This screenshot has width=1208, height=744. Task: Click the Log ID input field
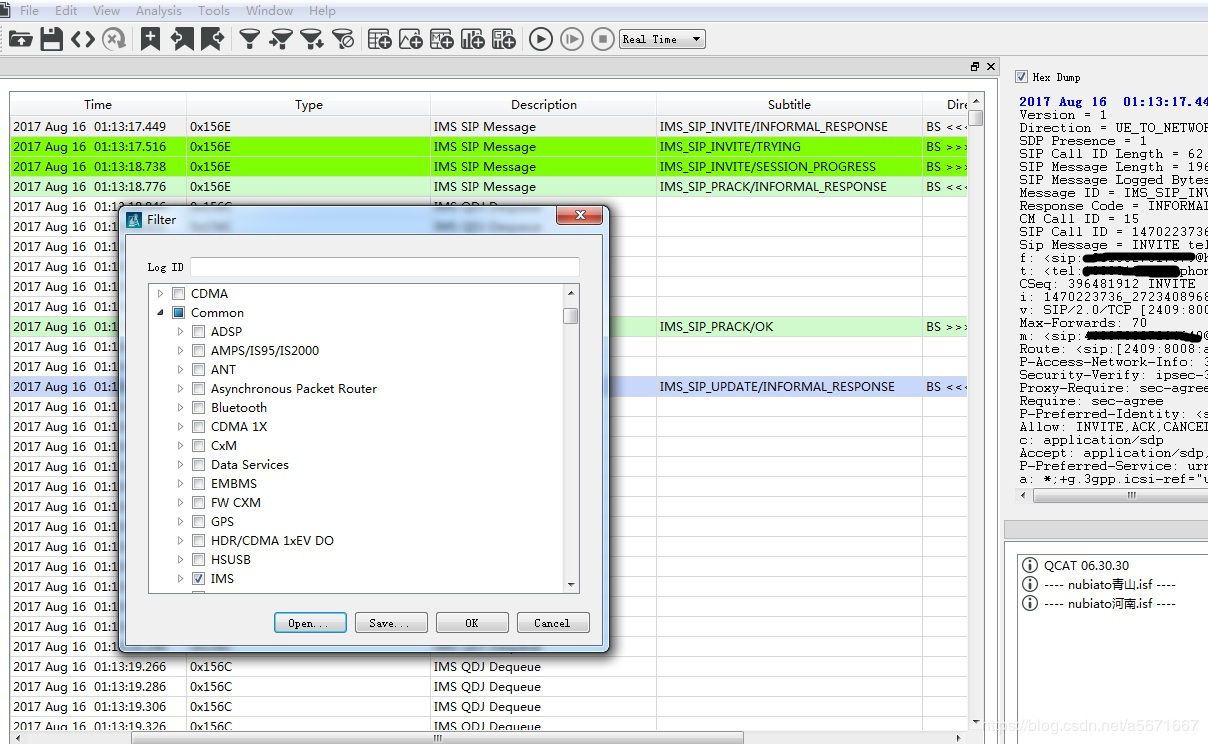(x=385, y=267)
